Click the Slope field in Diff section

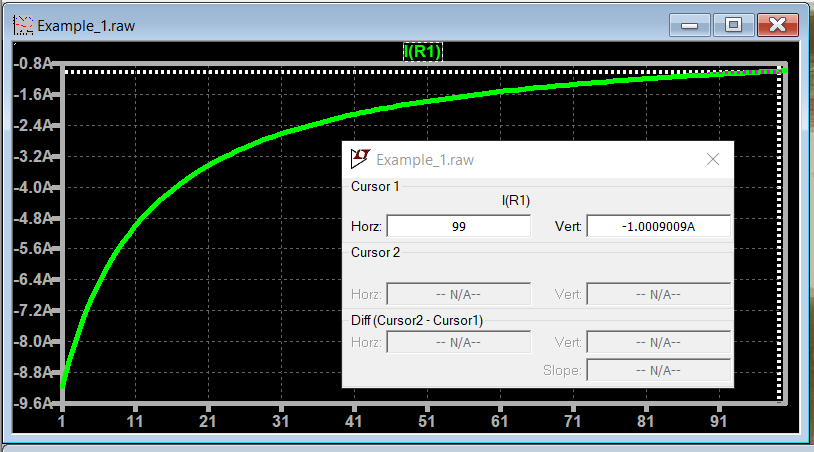click(x=658, y=370)
